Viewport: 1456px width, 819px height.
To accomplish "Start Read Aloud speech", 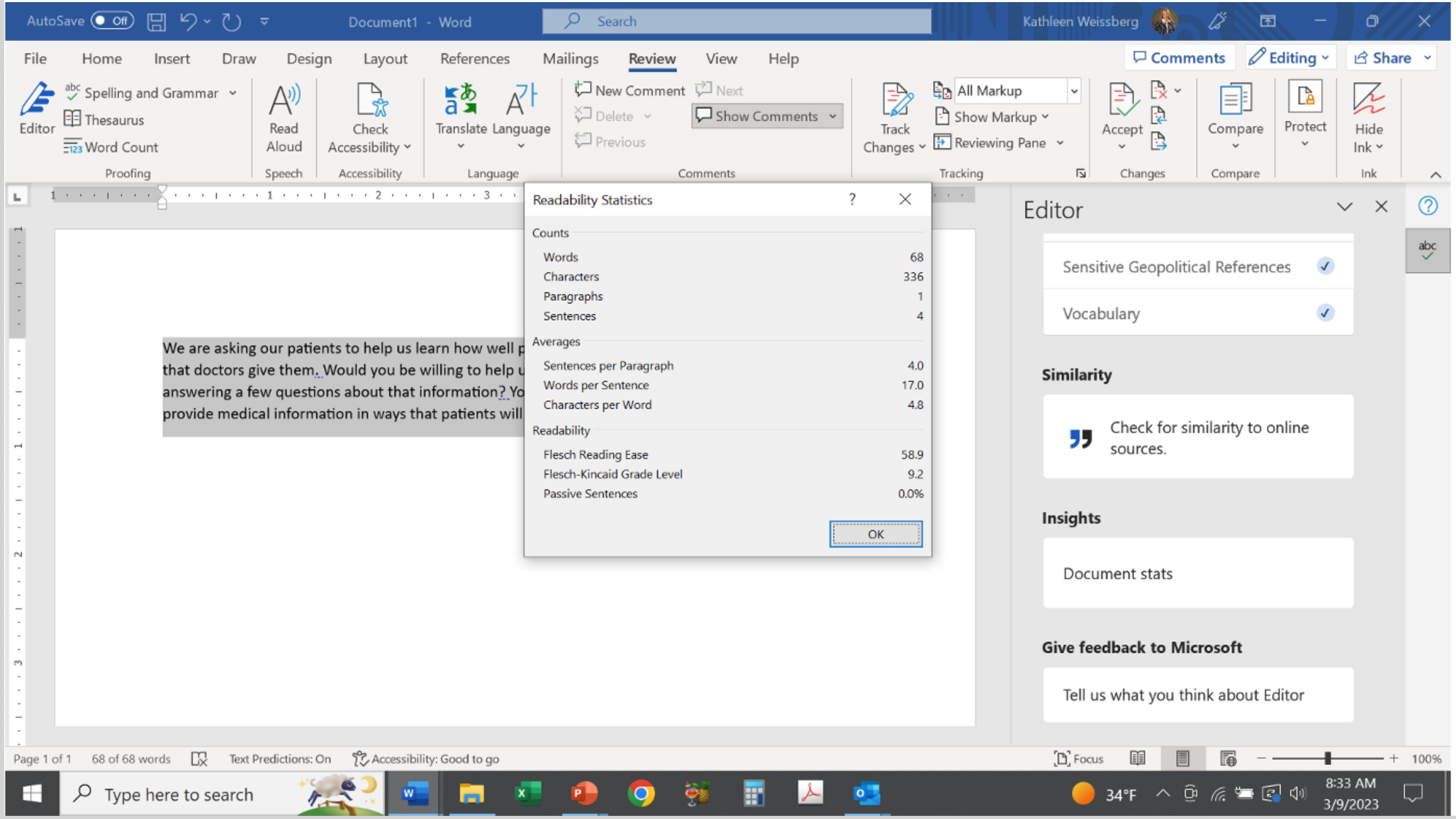I will (x=284, y=118).
